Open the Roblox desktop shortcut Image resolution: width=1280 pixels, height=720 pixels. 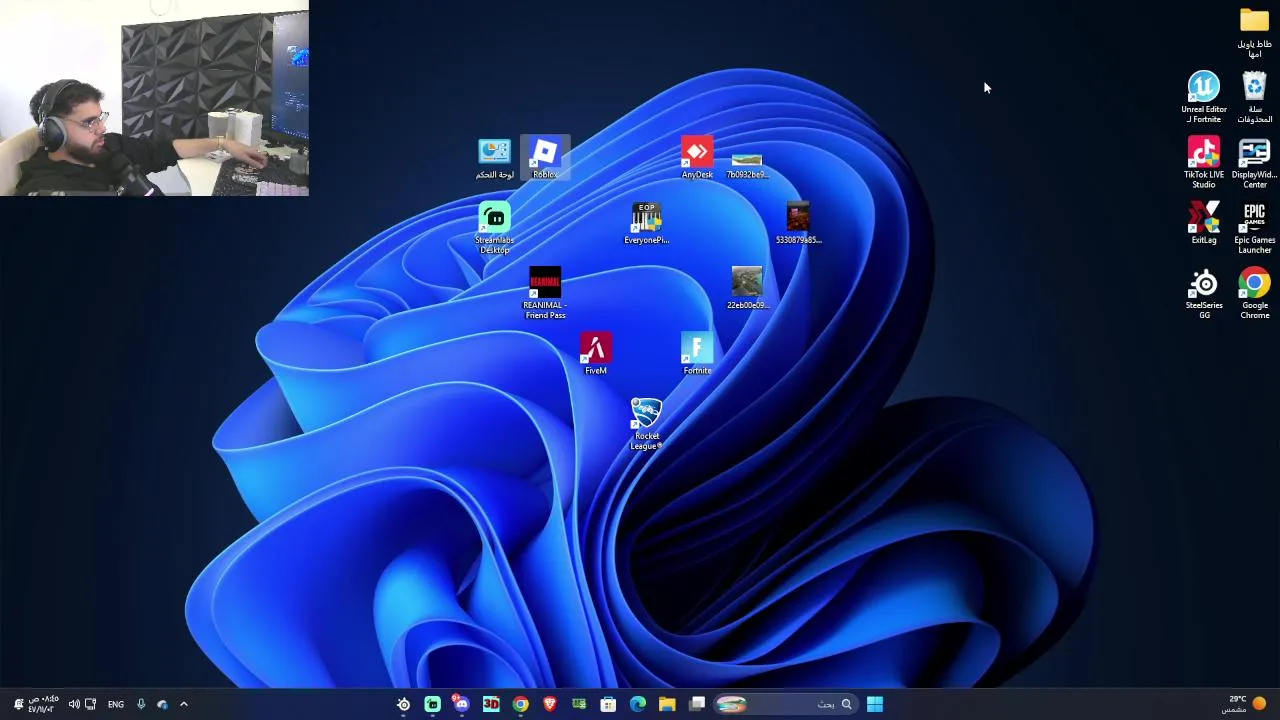click(545, 159)
